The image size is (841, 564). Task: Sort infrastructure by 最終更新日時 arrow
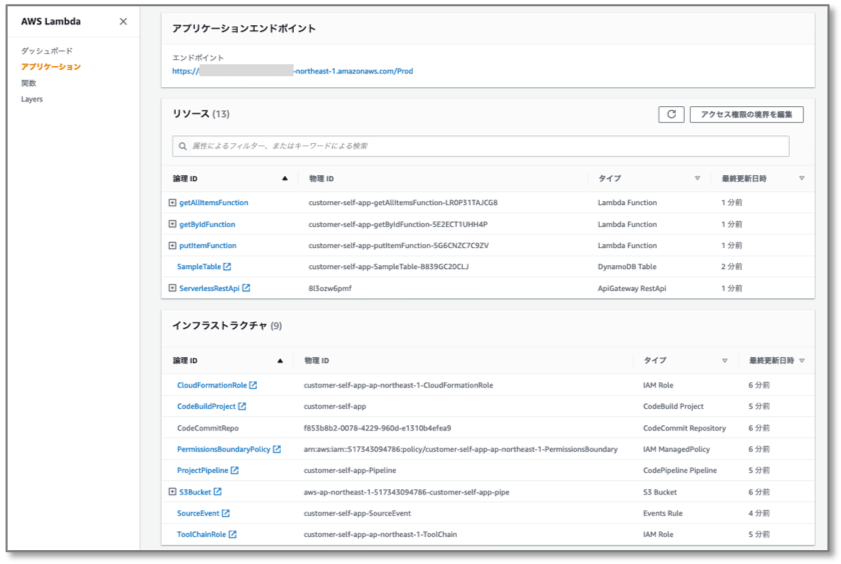(802, 361)
